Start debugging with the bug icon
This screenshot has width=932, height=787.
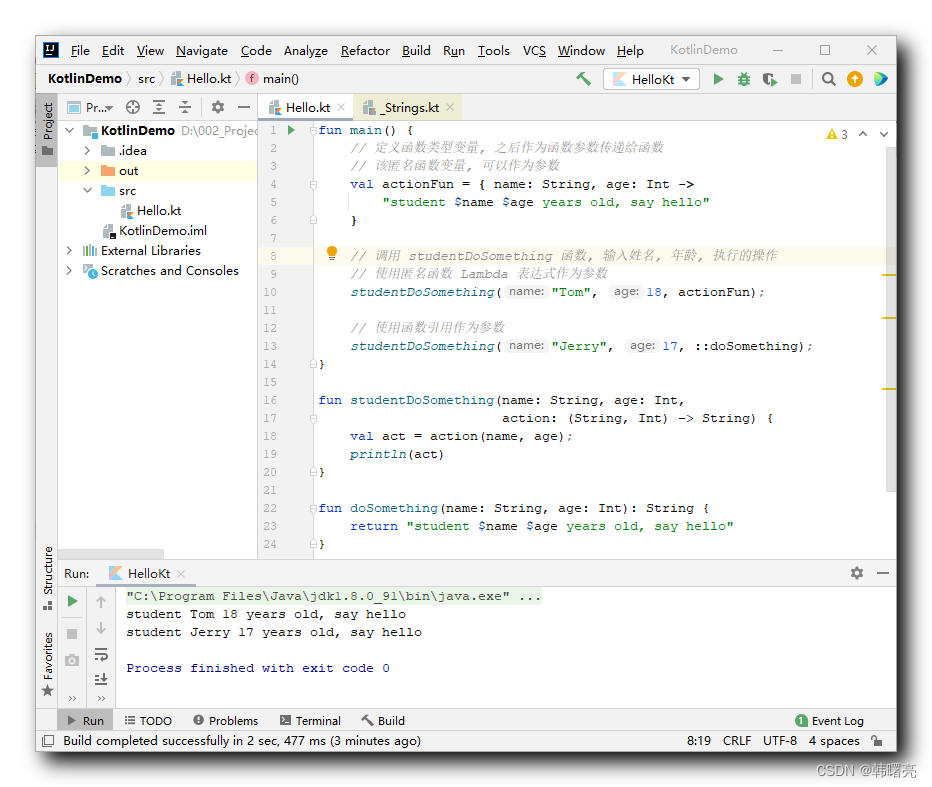coord(744,79)
